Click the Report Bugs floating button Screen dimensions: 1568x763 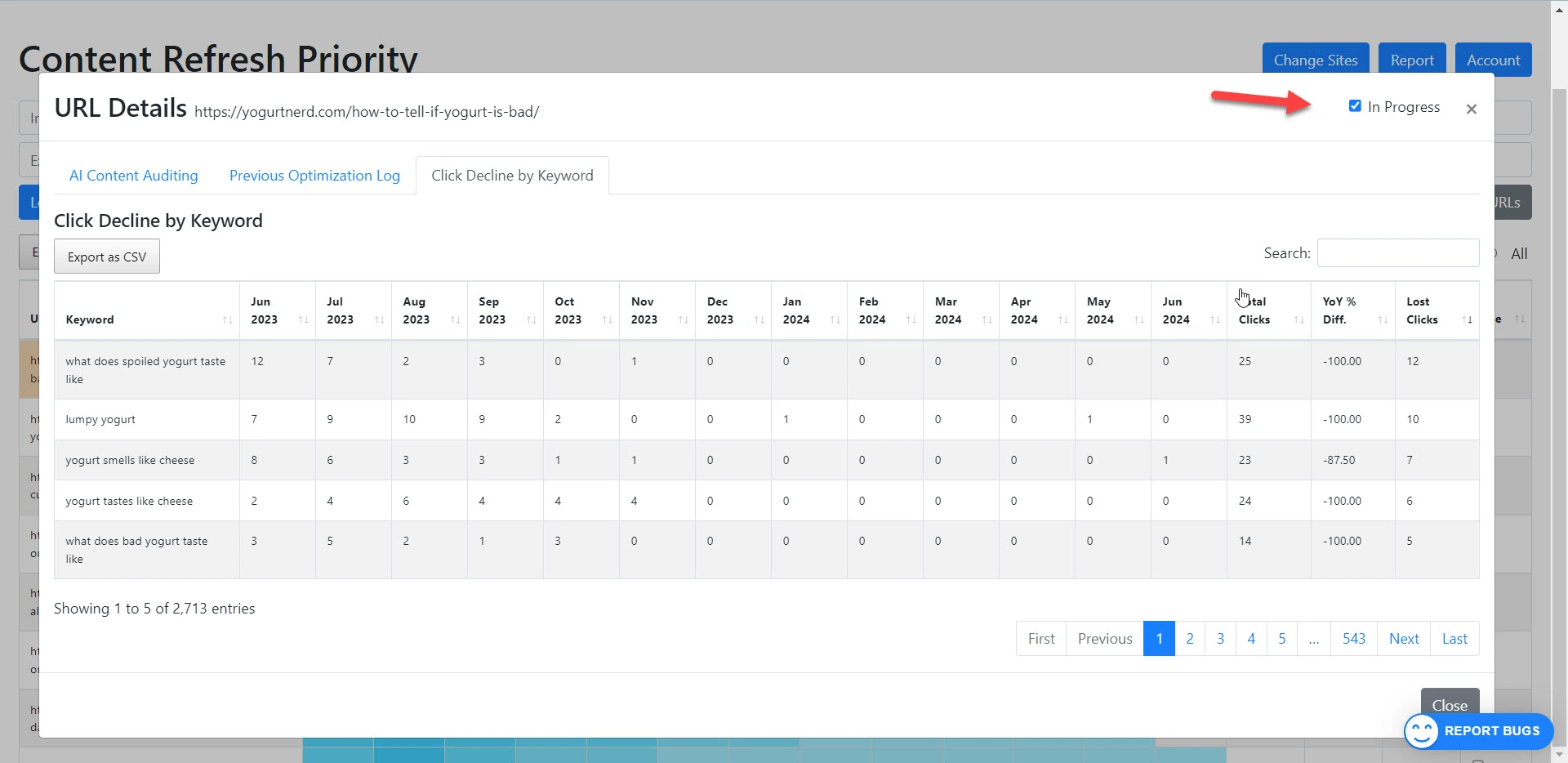(x=1479, y=731)
